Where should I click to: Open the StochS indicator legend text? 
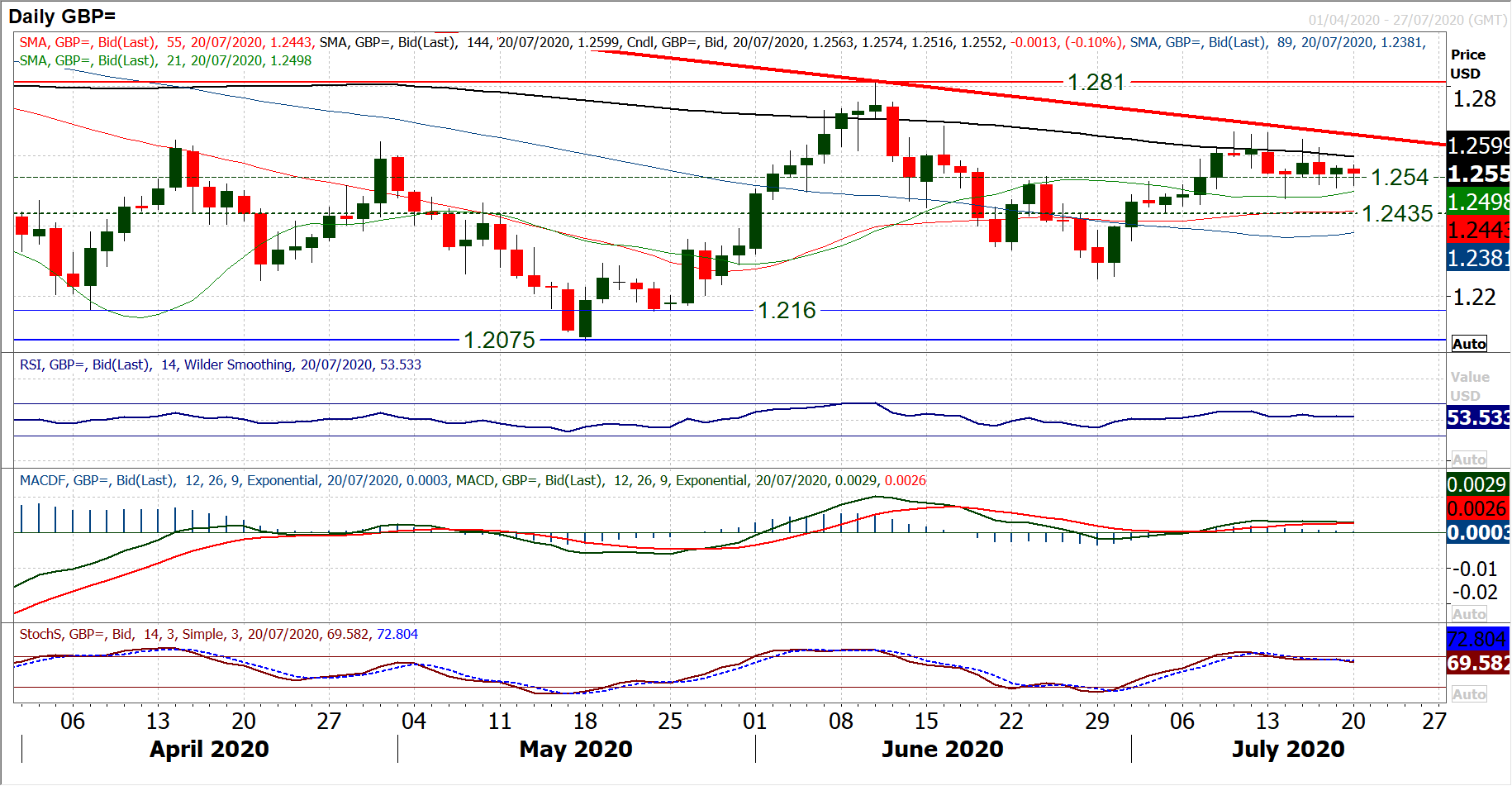(x=218, y=634)
